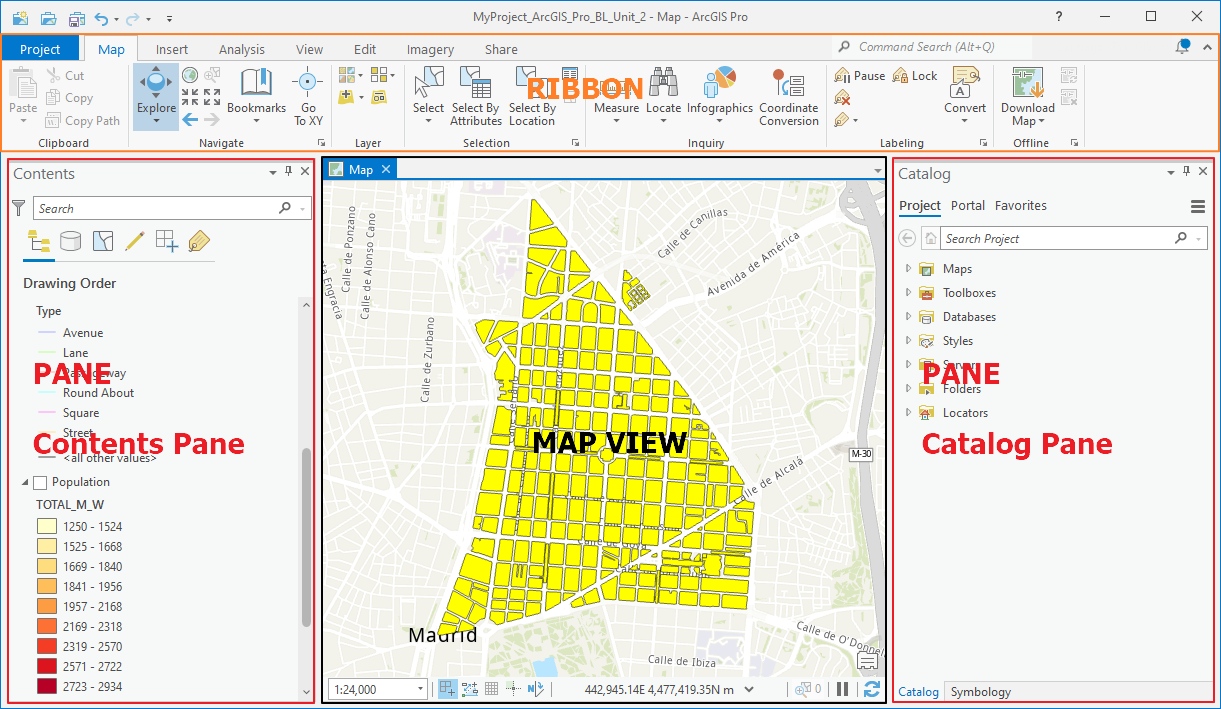Toggle Pause labeling

pyautogui.click(x=860, y=76)
